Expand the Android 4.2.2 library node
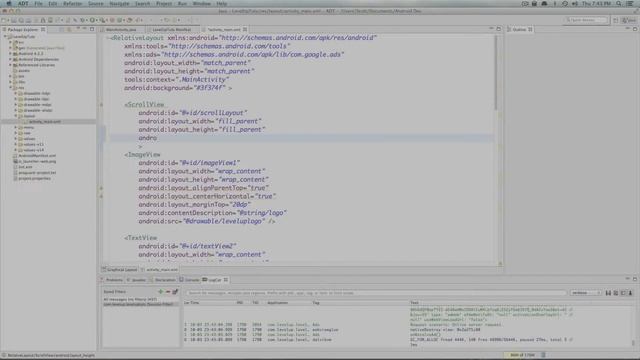 pyautogui.click(x=11, y=53)
